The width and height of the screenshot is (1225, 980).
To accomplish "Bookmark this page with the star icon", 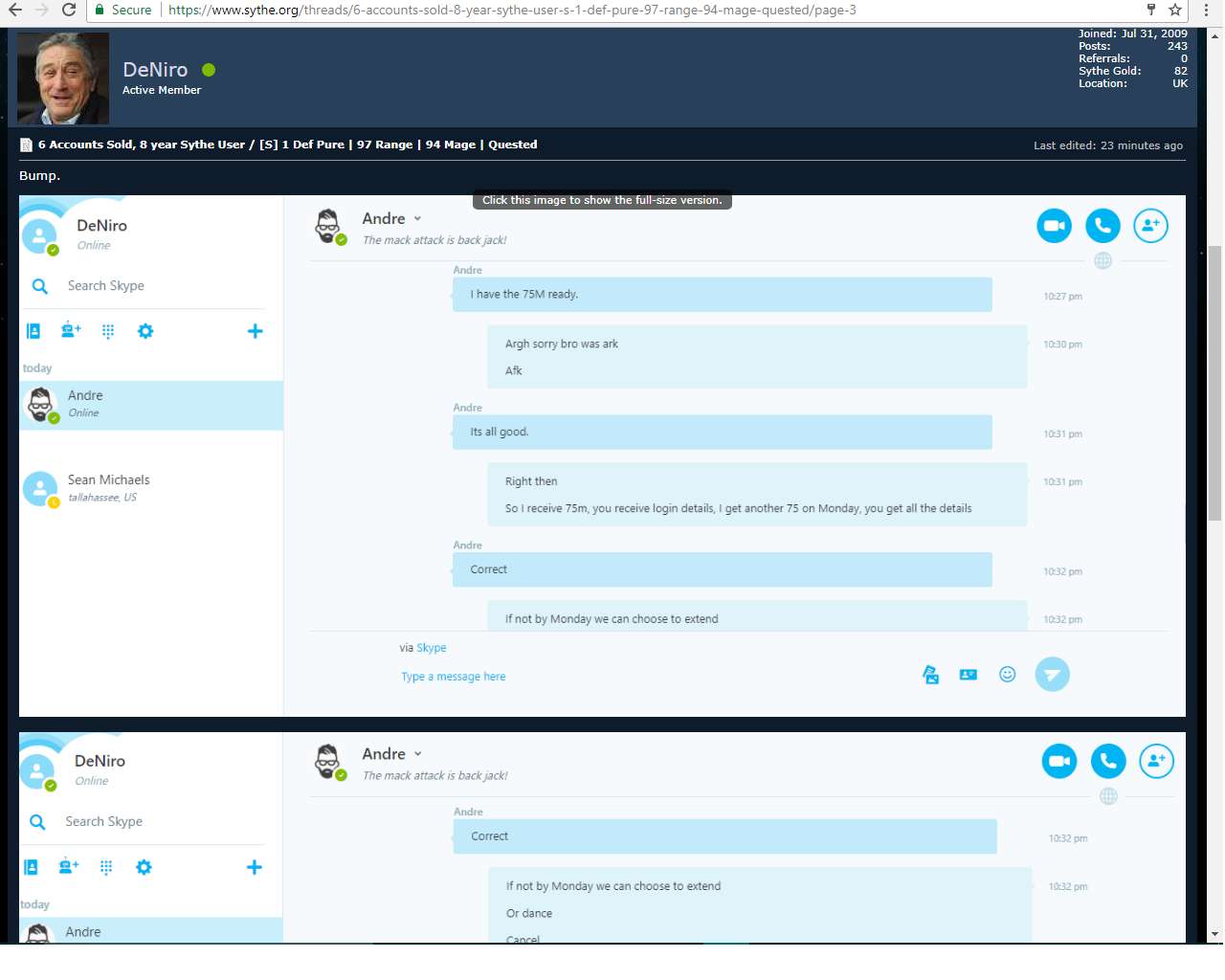I will [1175, 10].
